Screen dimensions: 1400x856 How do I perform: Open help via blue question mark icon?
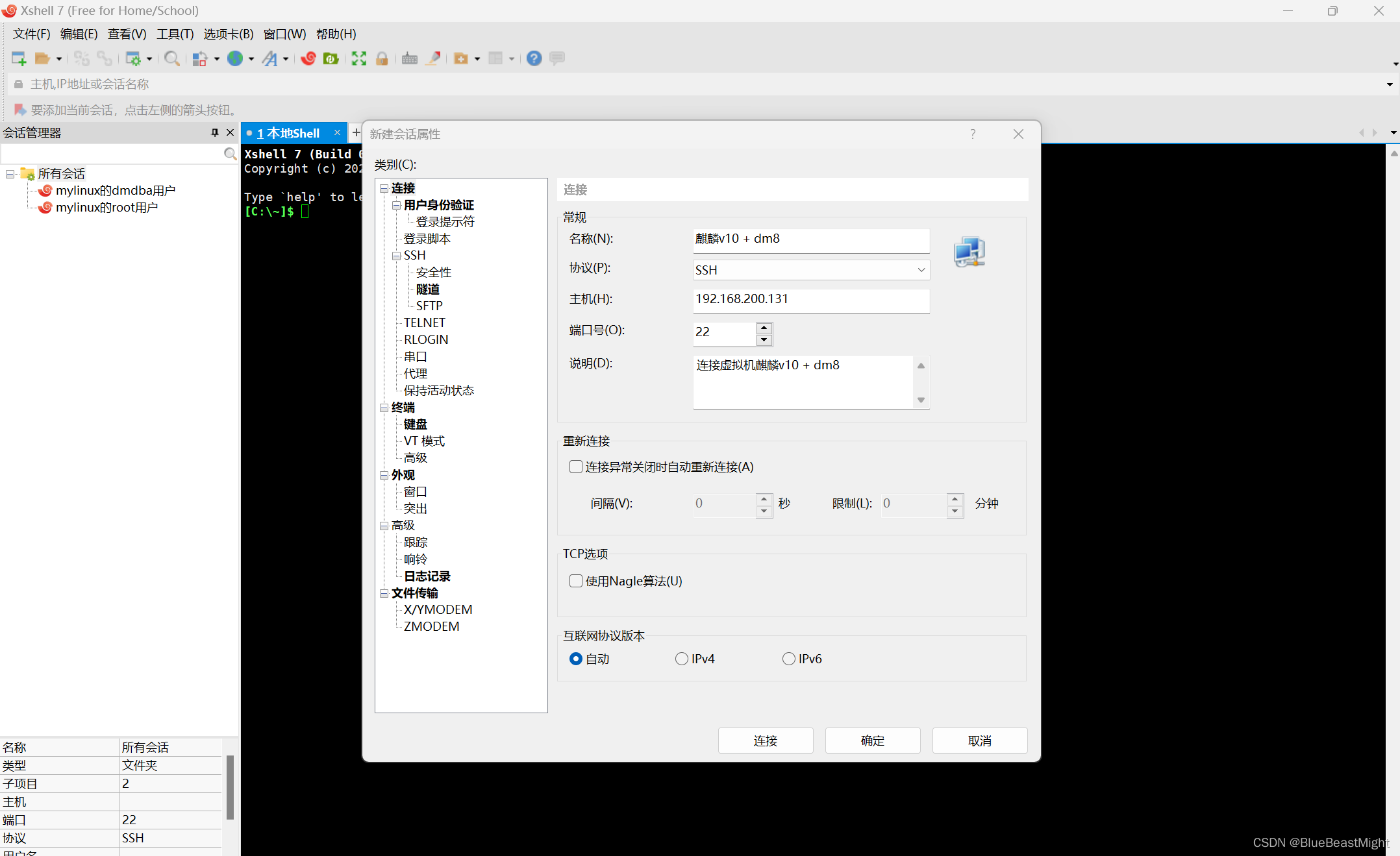pyautogui.click(x=534, y=59)
